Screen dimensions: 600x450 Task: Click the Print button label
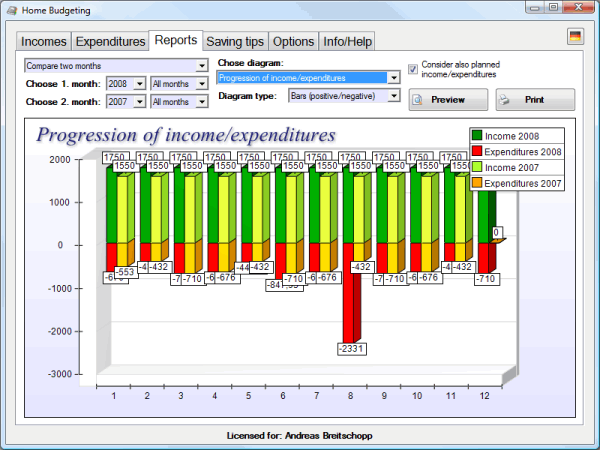[534, 100]
